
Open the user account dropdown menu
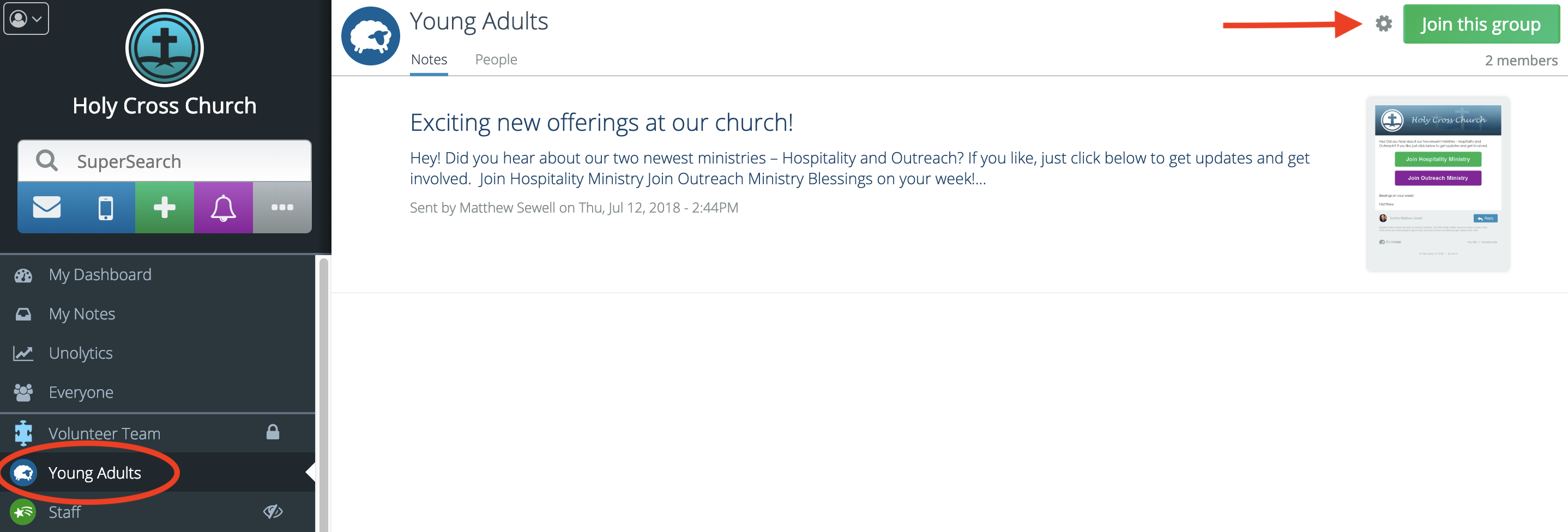pos(26,19)
